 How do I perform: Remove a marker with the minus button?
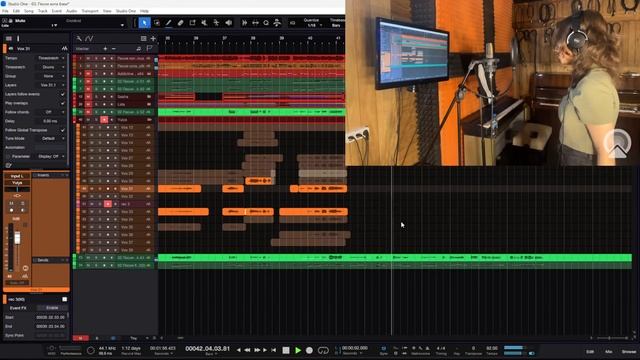(113, 49)
